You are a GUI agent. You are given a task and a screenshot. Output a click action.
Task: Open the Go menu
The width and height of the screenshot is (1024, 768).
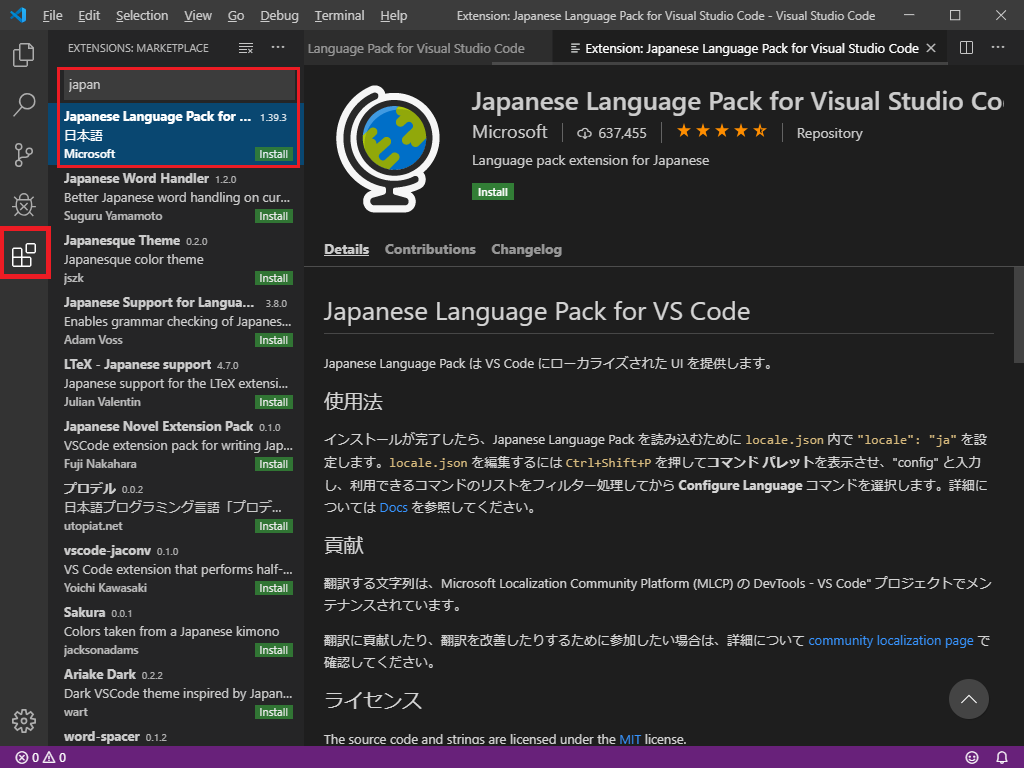click(x=236, y=16)
